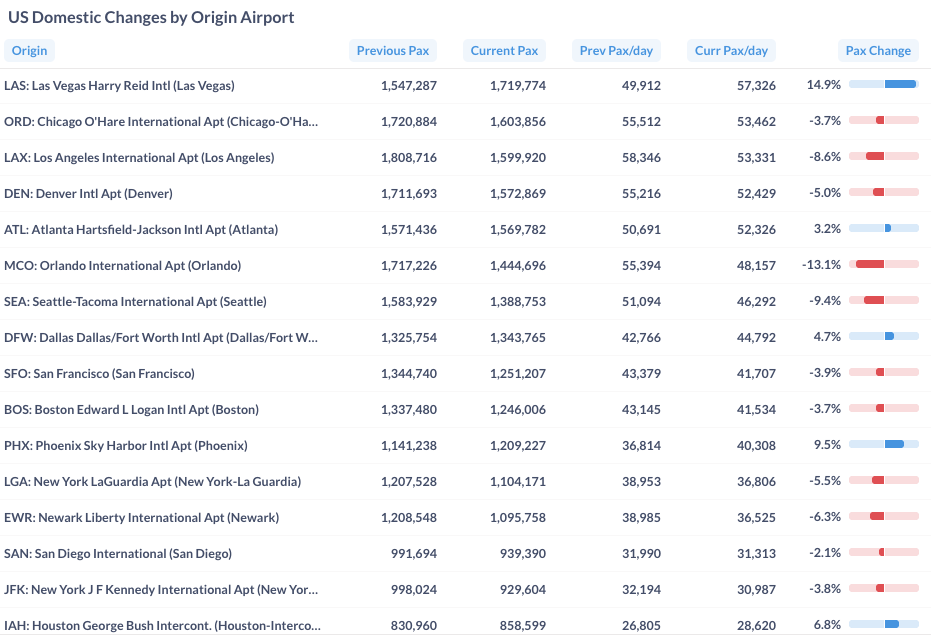Image resolution: width=931 pixels, height=637 pixels.
Task: Click Phoenix's 9.5% pax change bar
Action: [883, 445]
